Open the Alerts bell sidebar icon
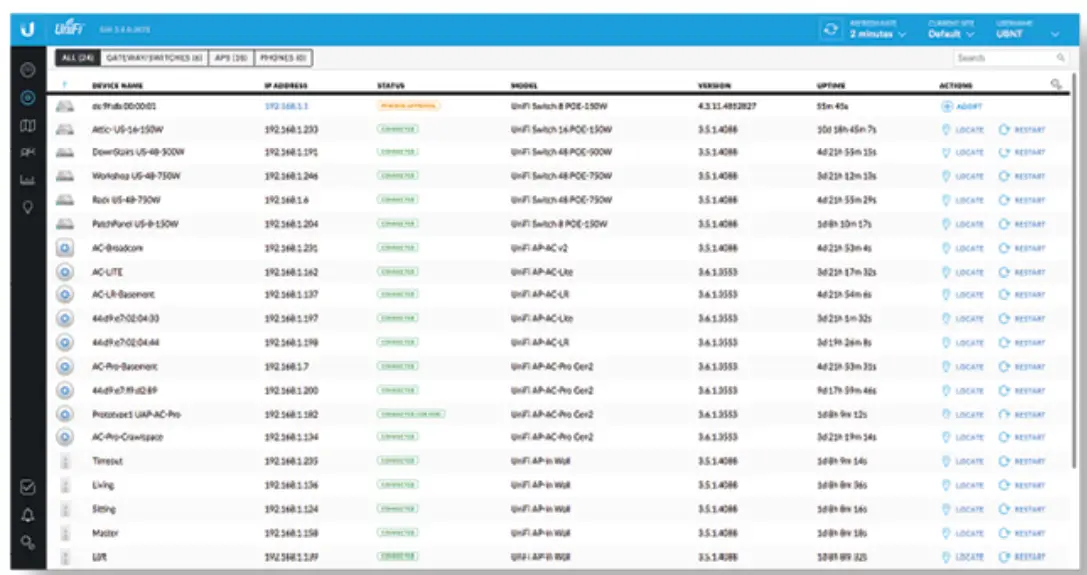Screen dimensions: 1087x575 tap(28, 515)
